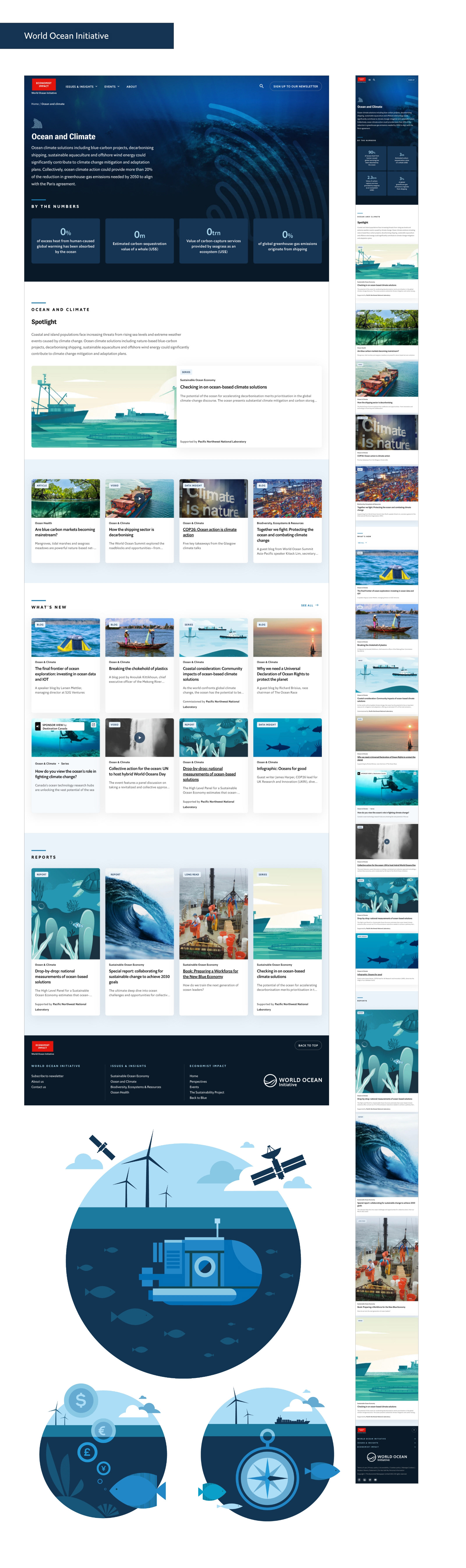This screenshot has height=1568, width=466.
Task: Click the Economist Impact logo in desktop header
Action: 44,85
